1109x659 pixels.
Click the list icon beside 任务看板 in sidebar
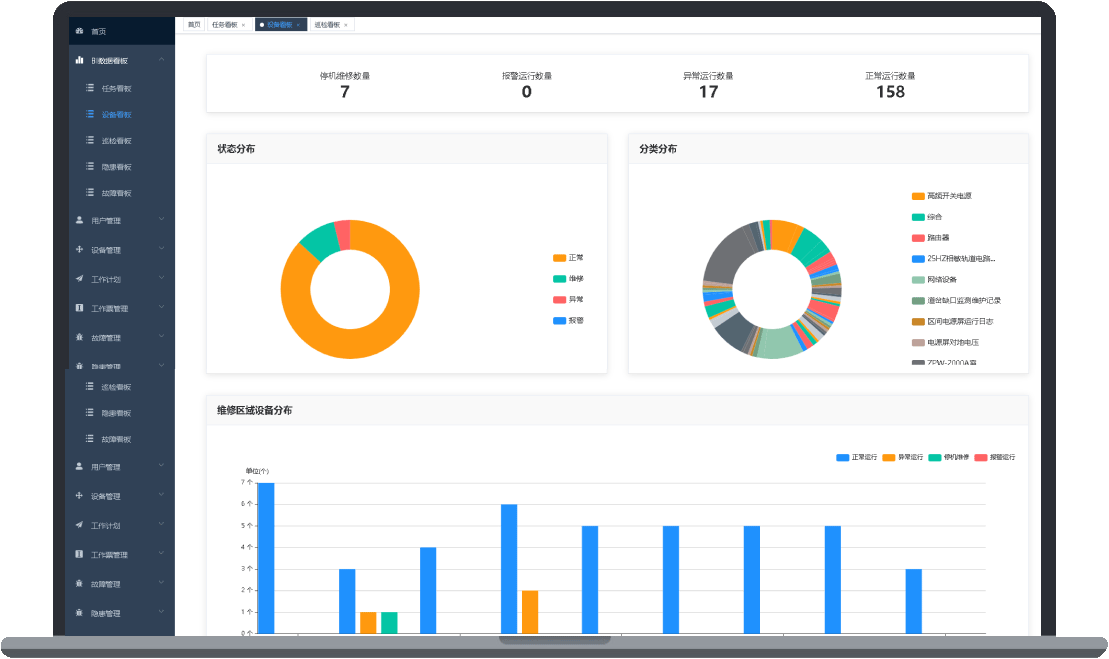coord(90,88)
